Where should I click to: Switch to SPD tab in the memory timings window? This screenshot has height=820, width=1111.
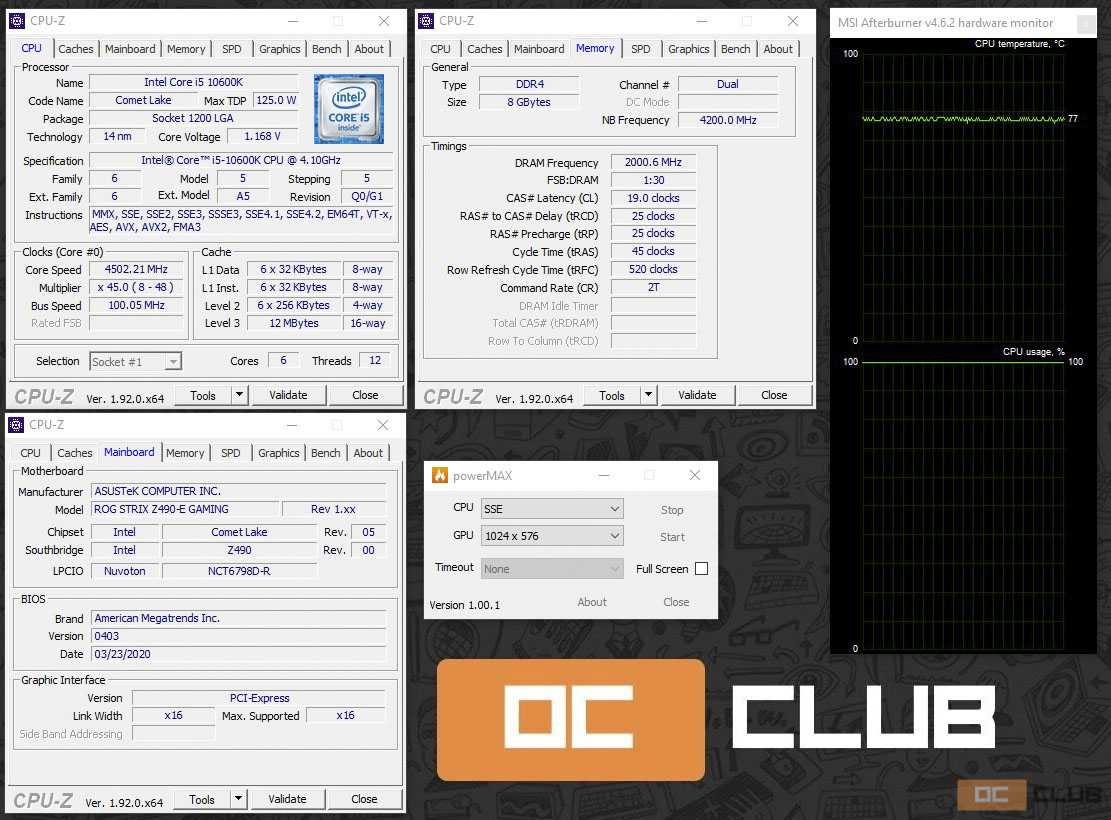(x=640, y=49)
